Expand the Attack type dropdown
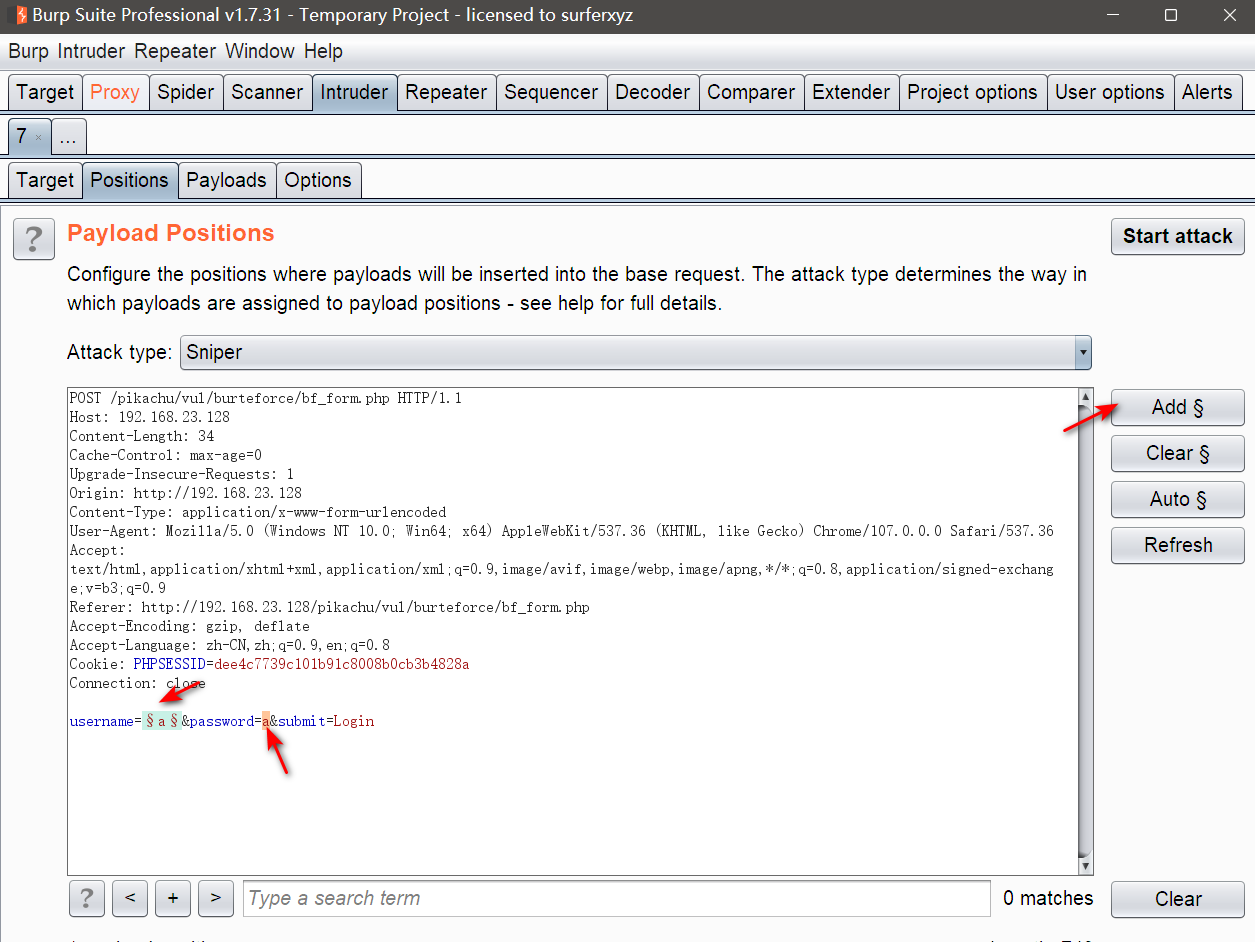1255x942 pixels. pyautogui.click(x=1081, y=352)
